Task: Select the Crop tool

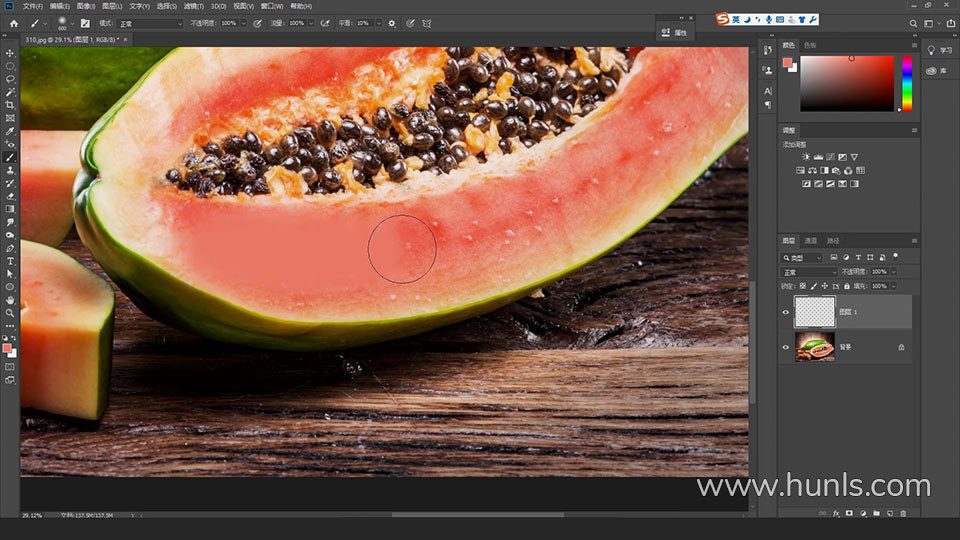Action: tap(10, 105)
